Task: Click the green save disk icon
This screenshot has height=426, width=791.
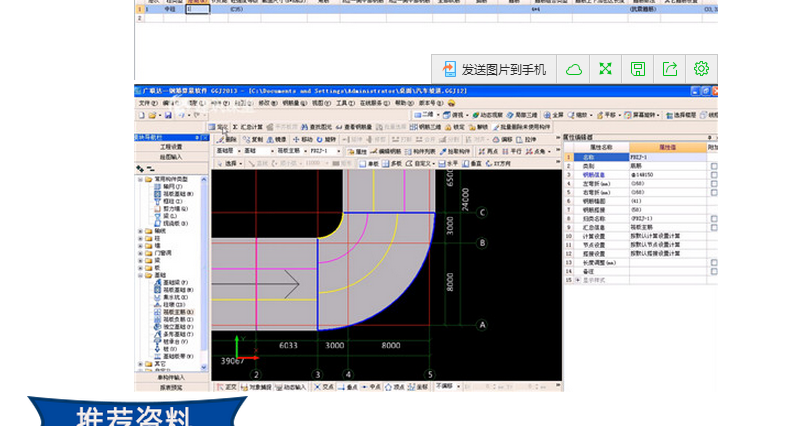Action: [638, 69]
